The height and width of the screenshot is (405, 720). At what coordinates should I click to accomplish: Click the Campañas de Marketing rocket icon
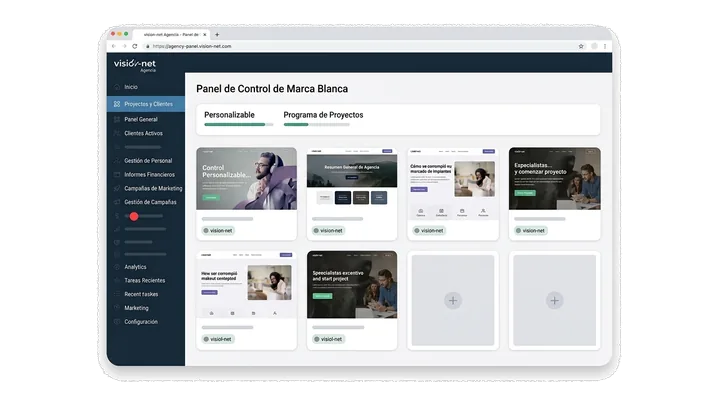point(117,188)
